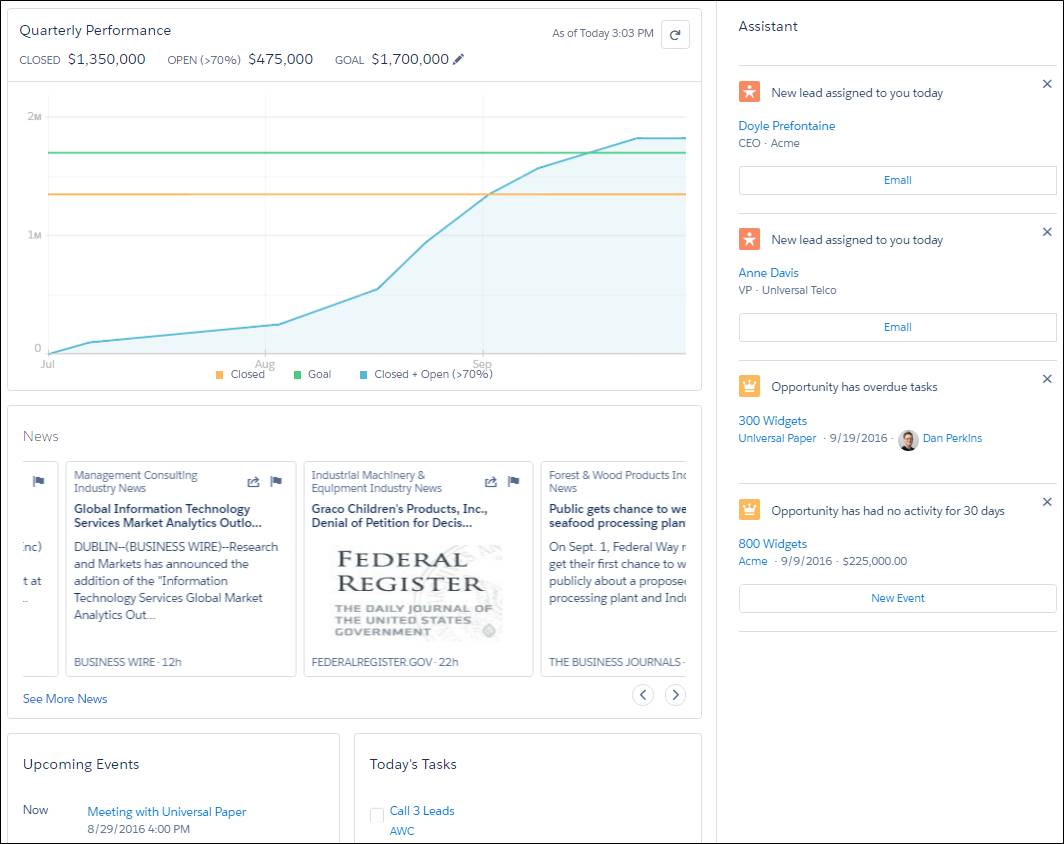This screenshot has width=1064, height=844.
Task: Flag the Federal Register news article
Action: (x=513, y=481)
